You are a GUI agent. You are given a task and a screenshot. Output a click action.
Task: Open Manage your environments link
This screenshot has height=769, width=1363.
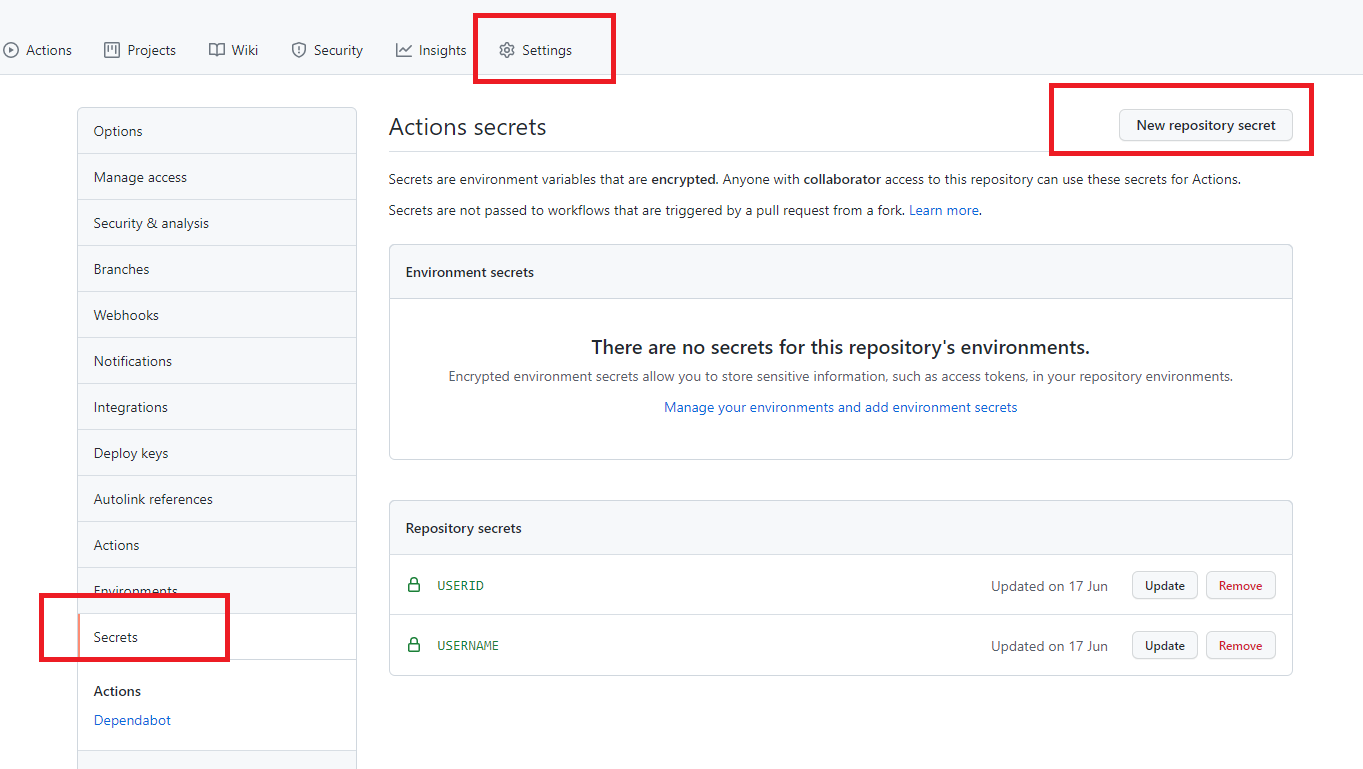coord(841,407)
